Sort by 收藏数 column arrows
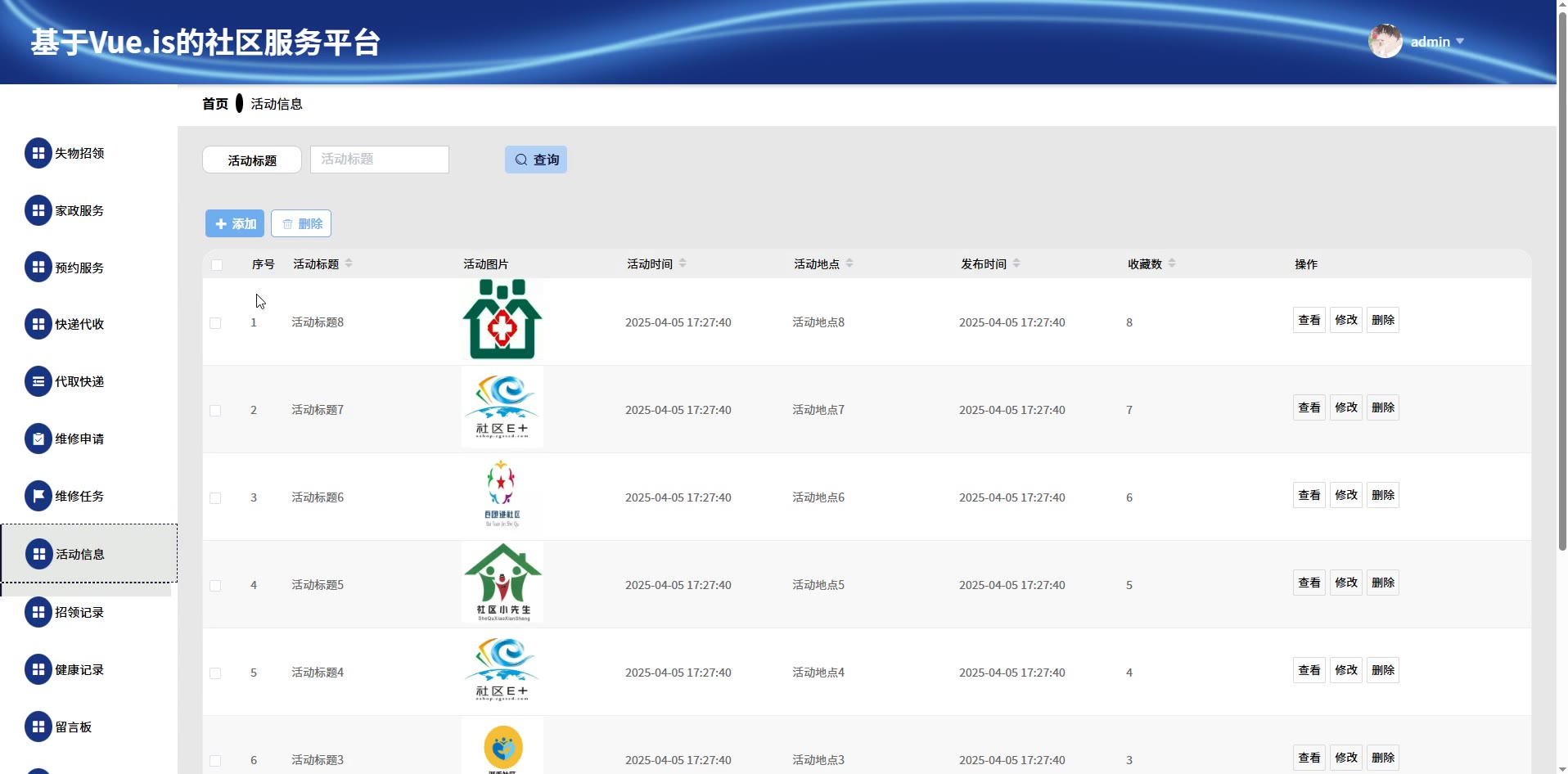The width and height of the screenshot is (1568, 774). (1172, 263)
